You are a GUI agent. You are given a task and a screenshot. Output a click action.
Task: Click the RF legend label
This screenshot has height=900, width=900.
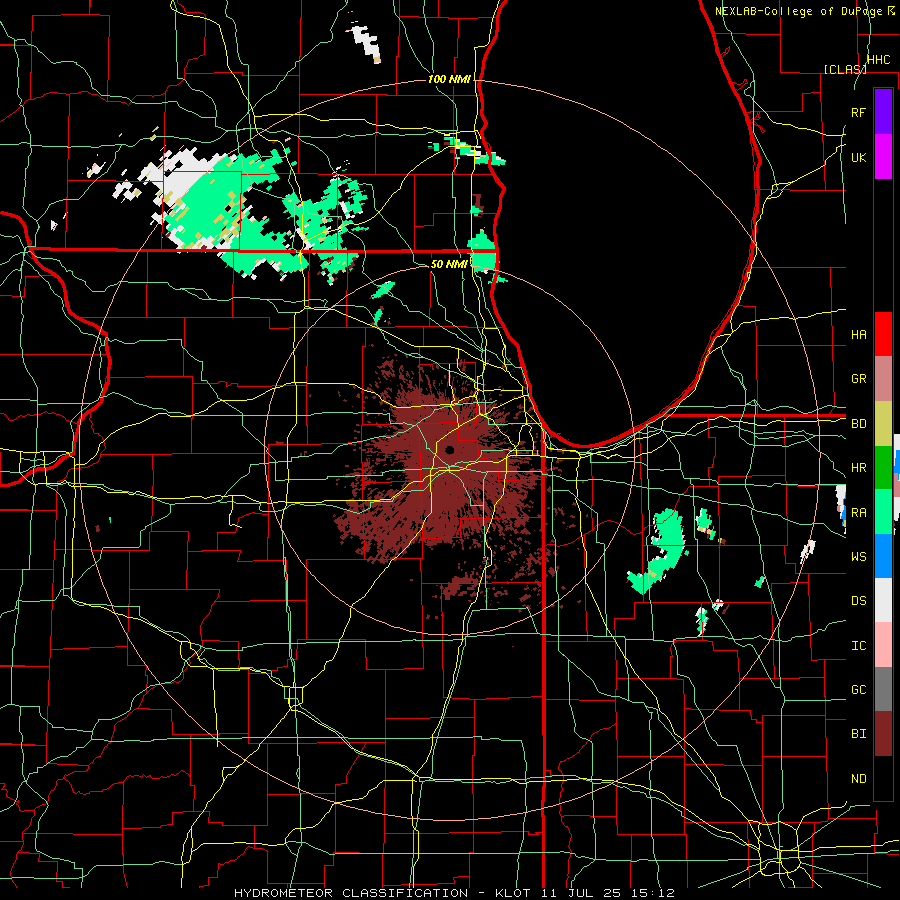click(858, 112)
